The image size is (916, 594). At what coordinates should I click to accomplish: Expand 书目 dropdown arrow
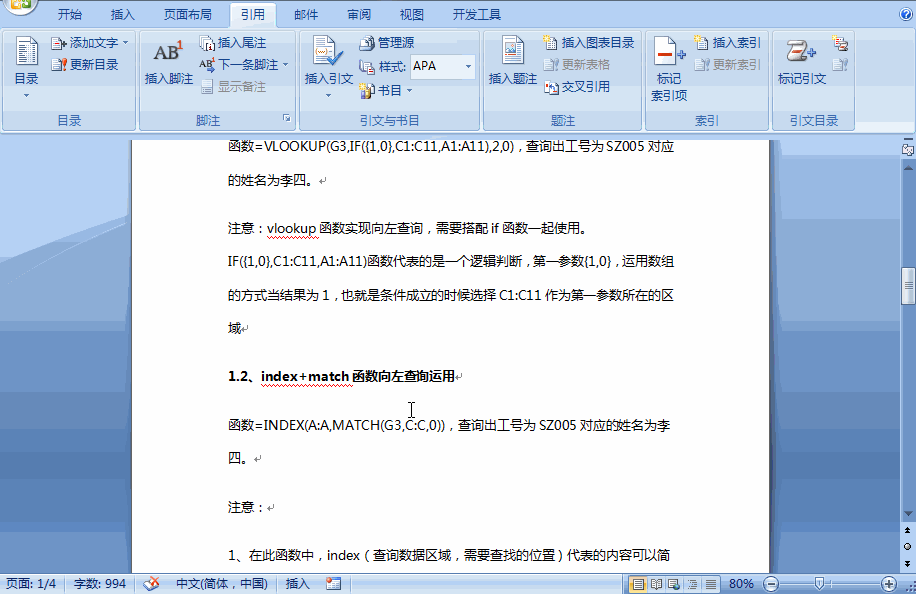410,91
